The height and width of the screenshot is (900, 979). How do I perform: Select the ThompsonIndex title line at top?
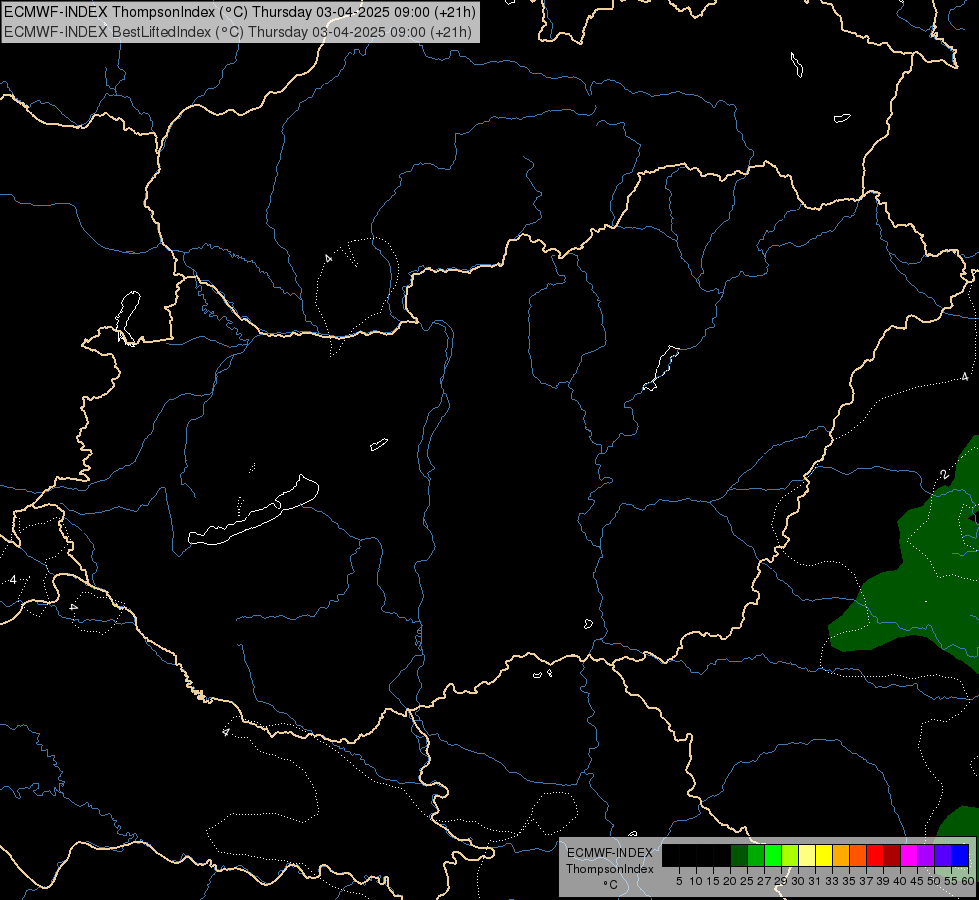coord(240,11)
